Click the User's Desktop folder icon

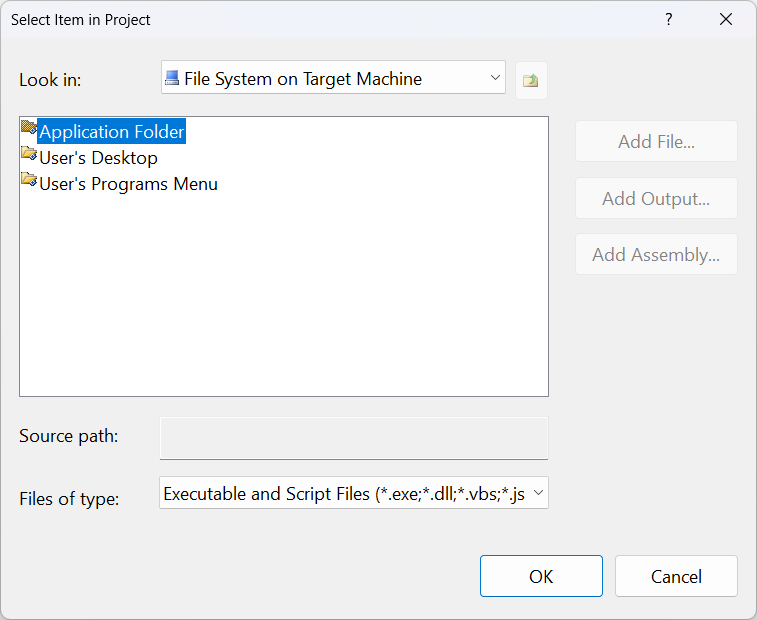(28, 156)
